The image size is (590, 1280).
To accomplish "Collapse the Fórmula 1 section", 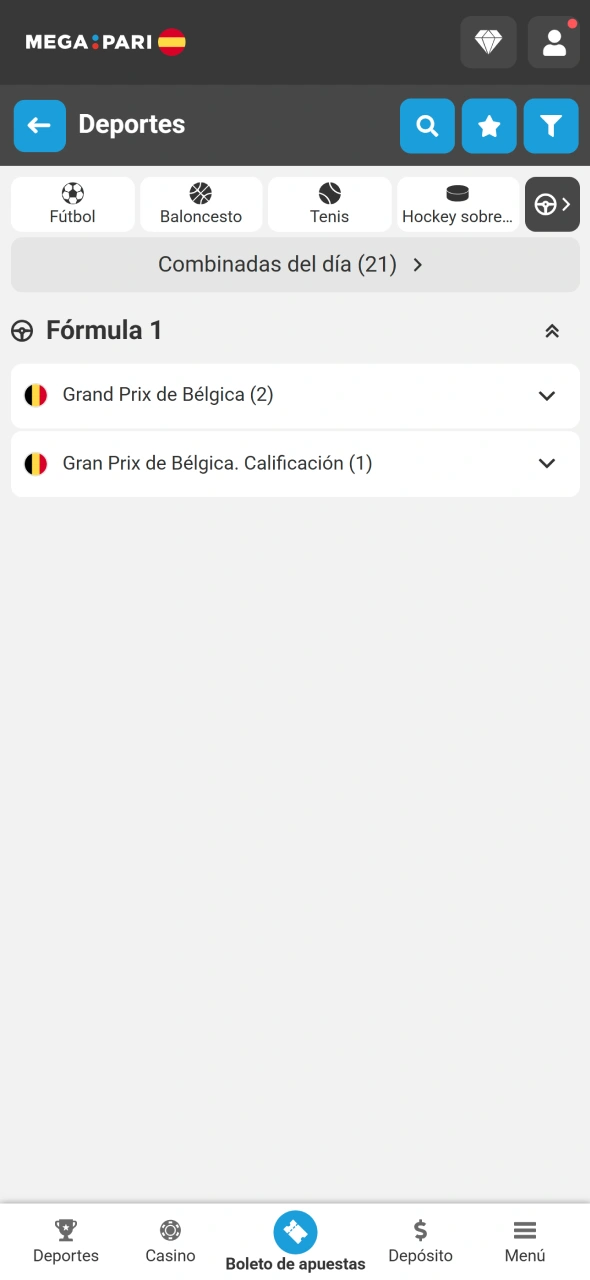I will tap(552, 331).
